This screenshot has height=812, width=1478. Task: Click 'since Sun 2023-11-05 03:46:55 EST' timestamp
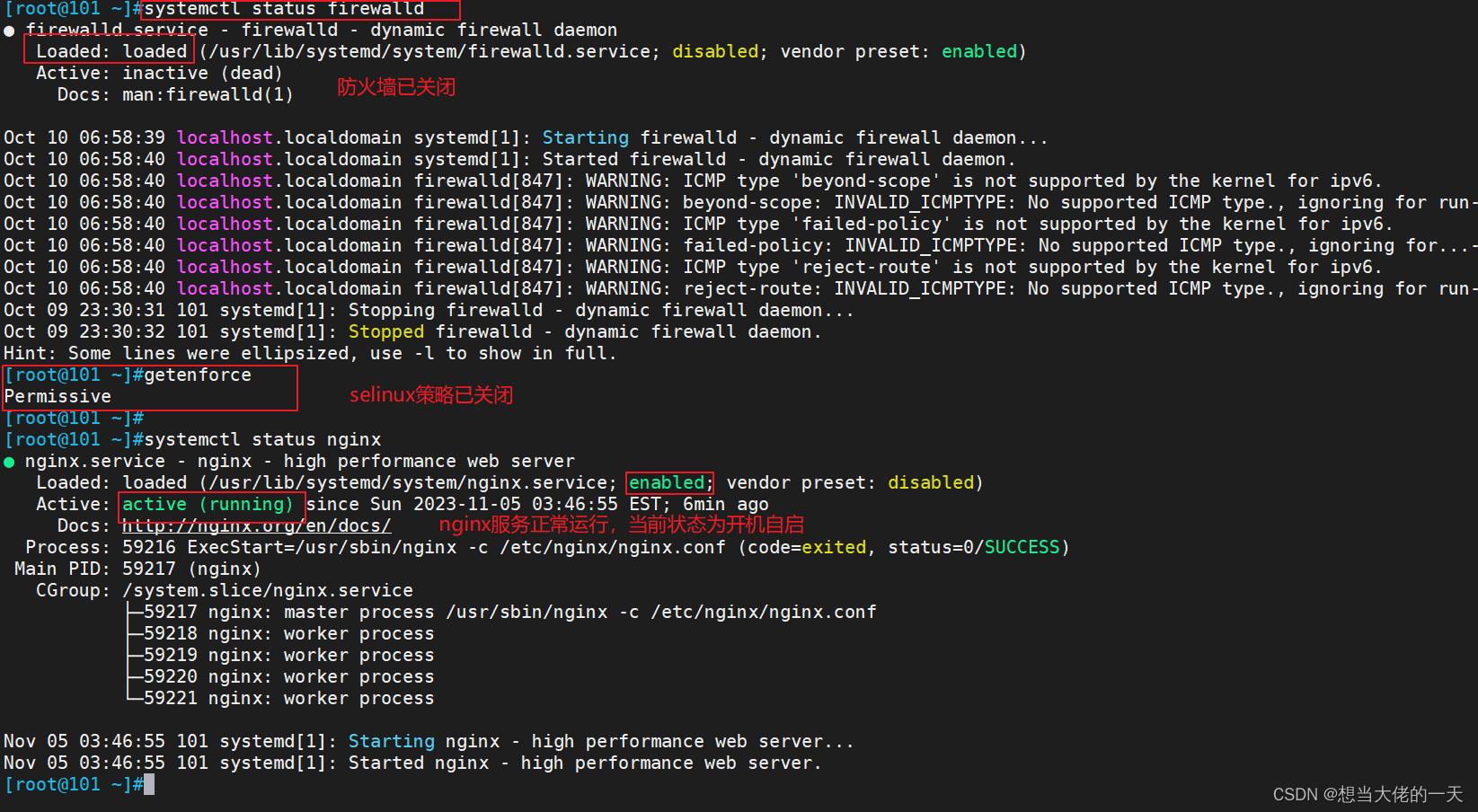[483, 504]
